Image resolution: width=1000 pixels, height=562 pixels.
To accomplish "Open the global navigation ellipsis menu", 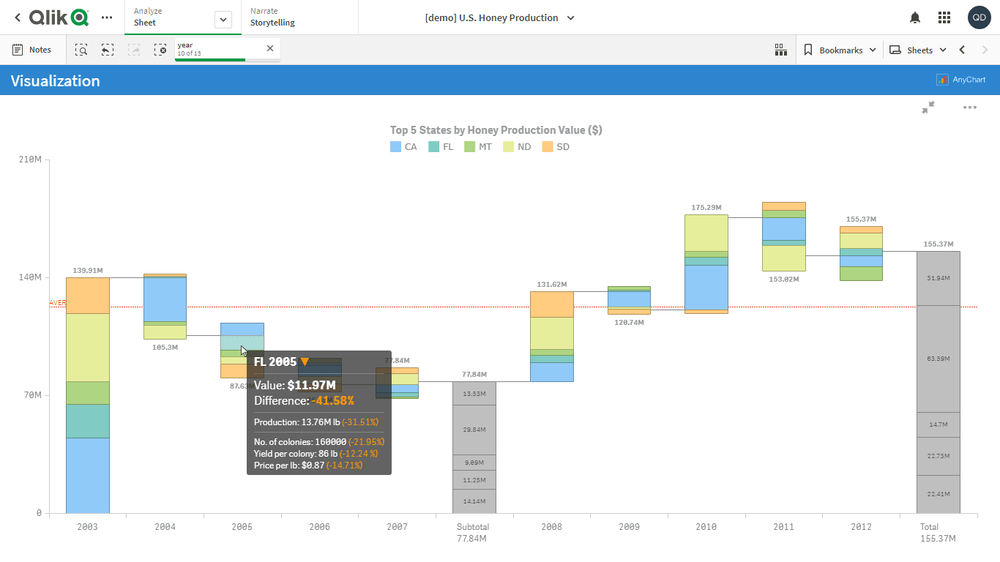I will pyautogui.click(x=107, y=18).
